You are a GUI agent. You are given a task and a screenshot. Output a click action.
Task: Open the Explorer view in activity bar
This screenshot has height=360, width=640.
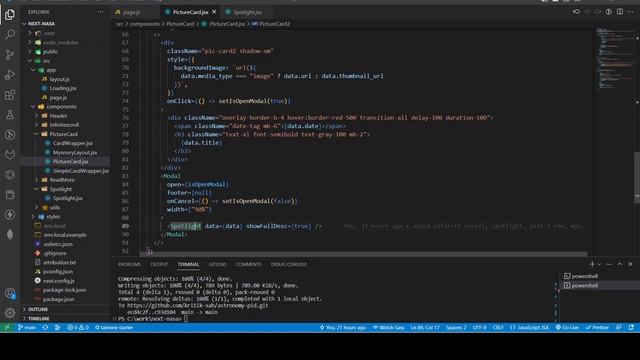(x=10, y=14)
